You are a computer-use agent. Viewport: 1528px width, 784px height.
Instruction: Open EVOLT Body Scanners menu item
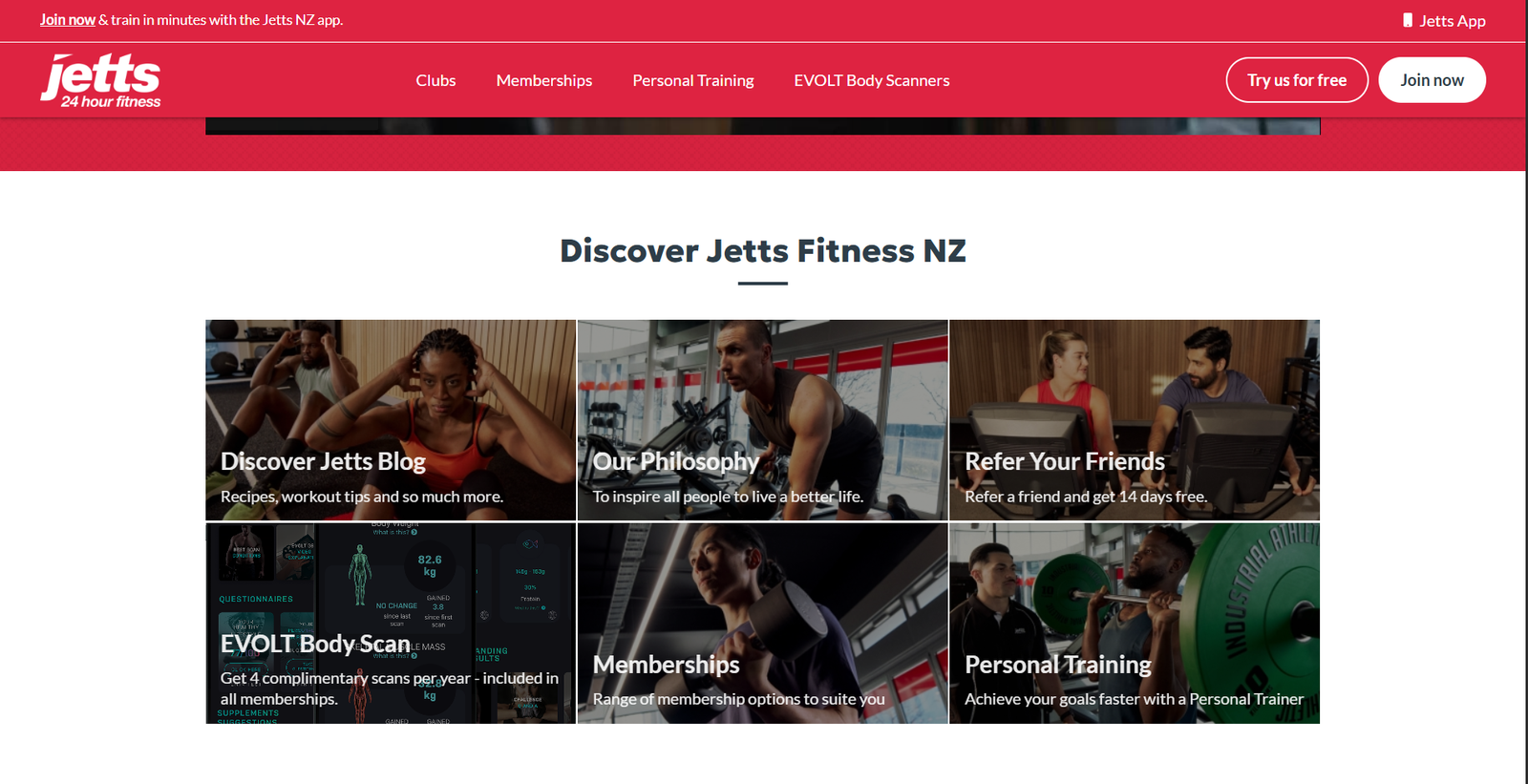pyautogui.click(x=872, y=80)
